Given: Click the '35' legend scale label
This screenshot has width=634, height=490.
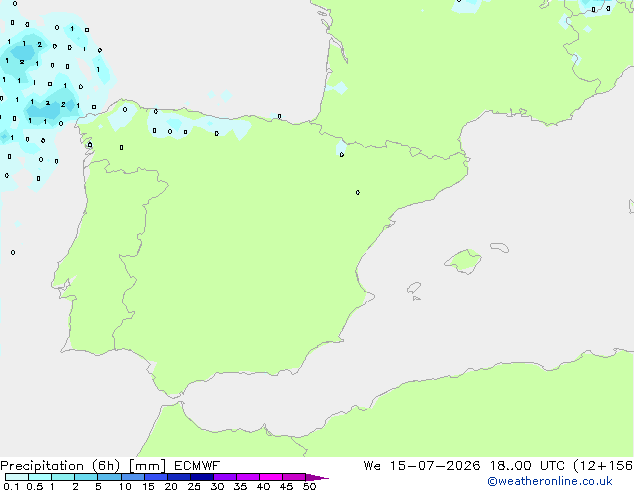Looking at the screenshot, I should pos(240,486).
